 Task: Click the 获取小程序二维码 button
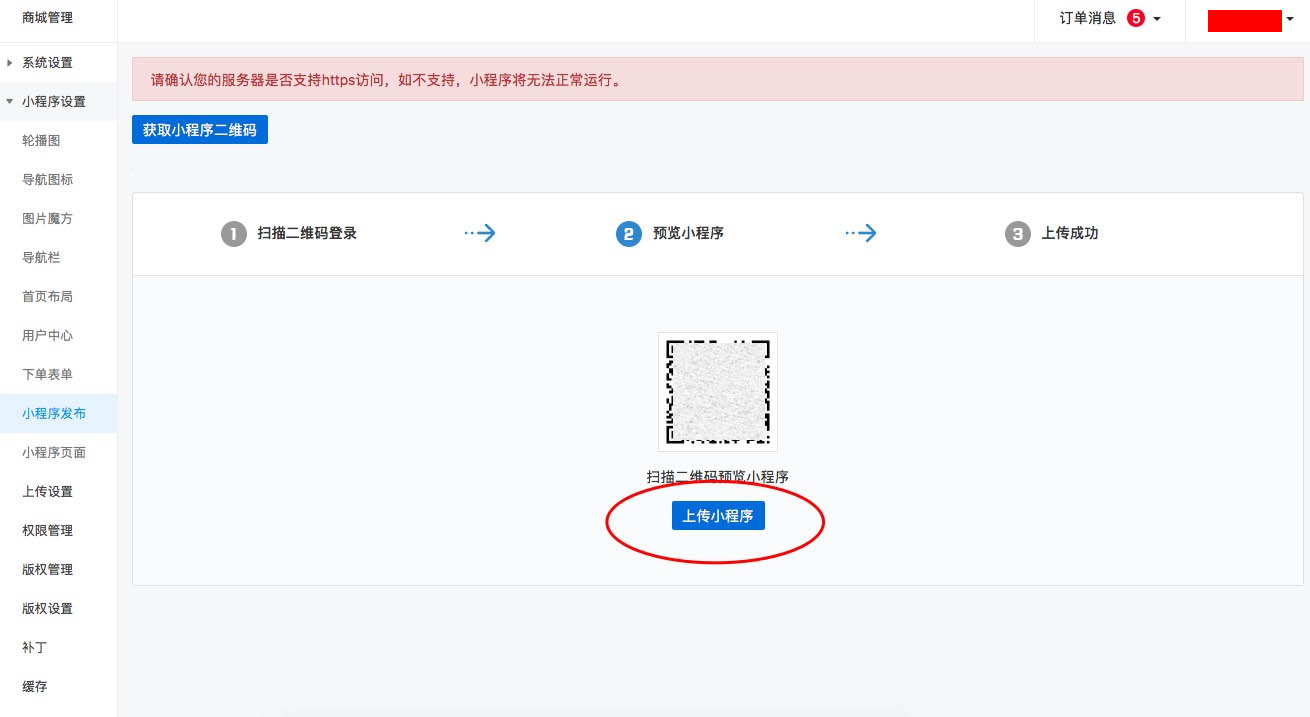pos(200,130)
